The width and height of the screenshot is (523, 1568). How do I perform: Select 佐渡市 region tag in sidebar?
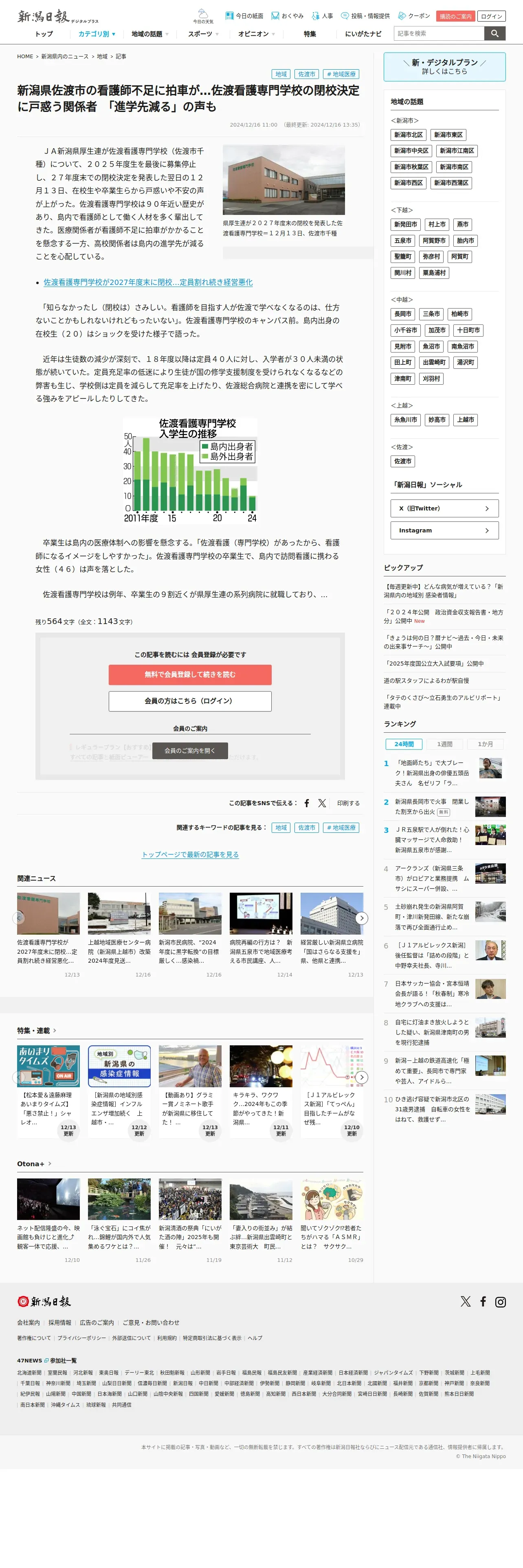402,461
